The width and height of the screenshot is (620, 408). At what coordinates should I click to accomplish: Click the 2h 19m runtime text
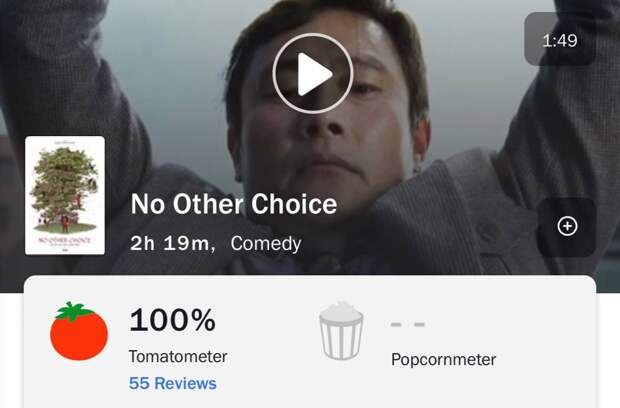pos(173,243)
